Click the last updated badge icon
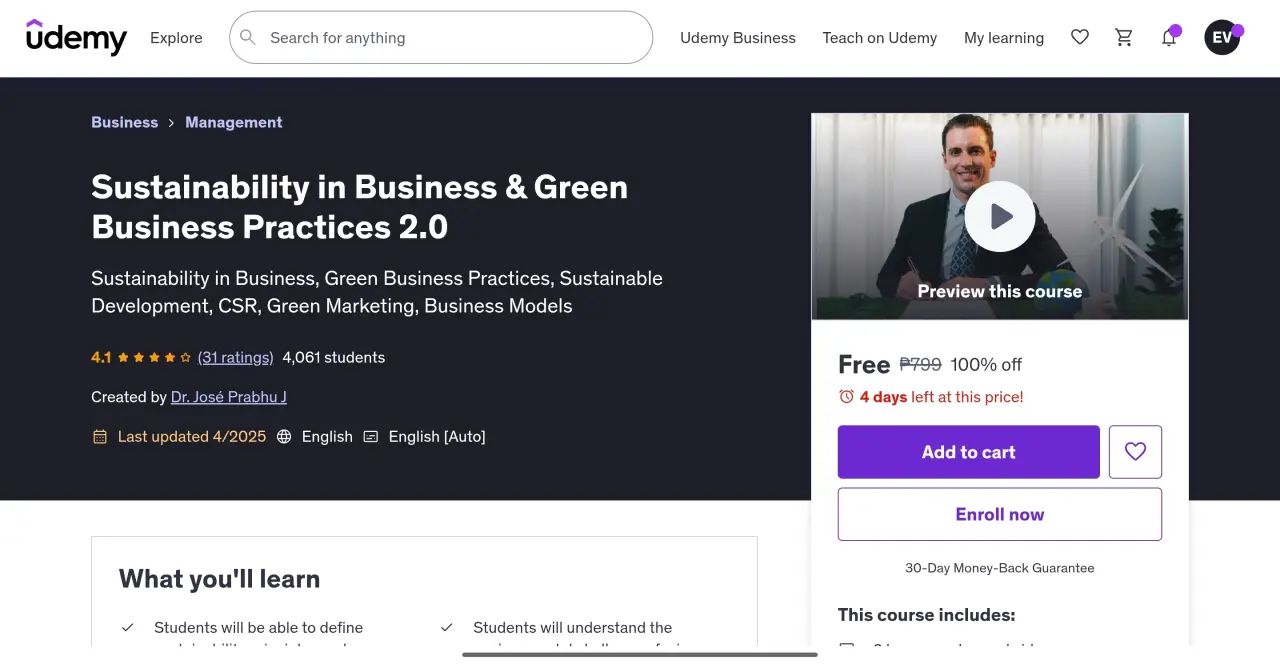The height and width of the screenshot is (664, 1280). [100, 437]
